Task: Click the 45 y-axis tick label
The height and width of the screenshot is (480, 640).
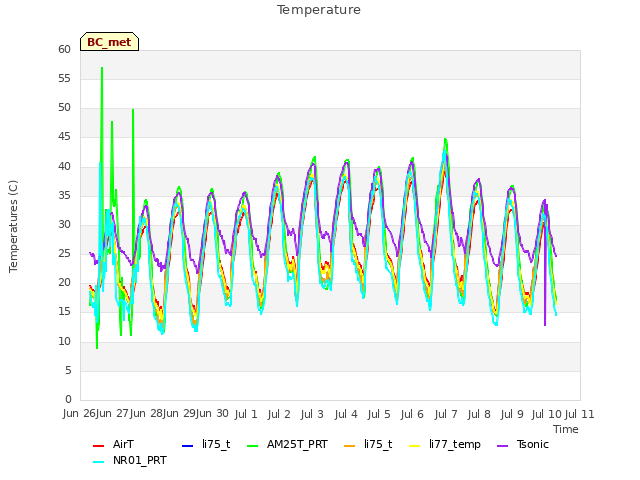Action: [64, 137]
